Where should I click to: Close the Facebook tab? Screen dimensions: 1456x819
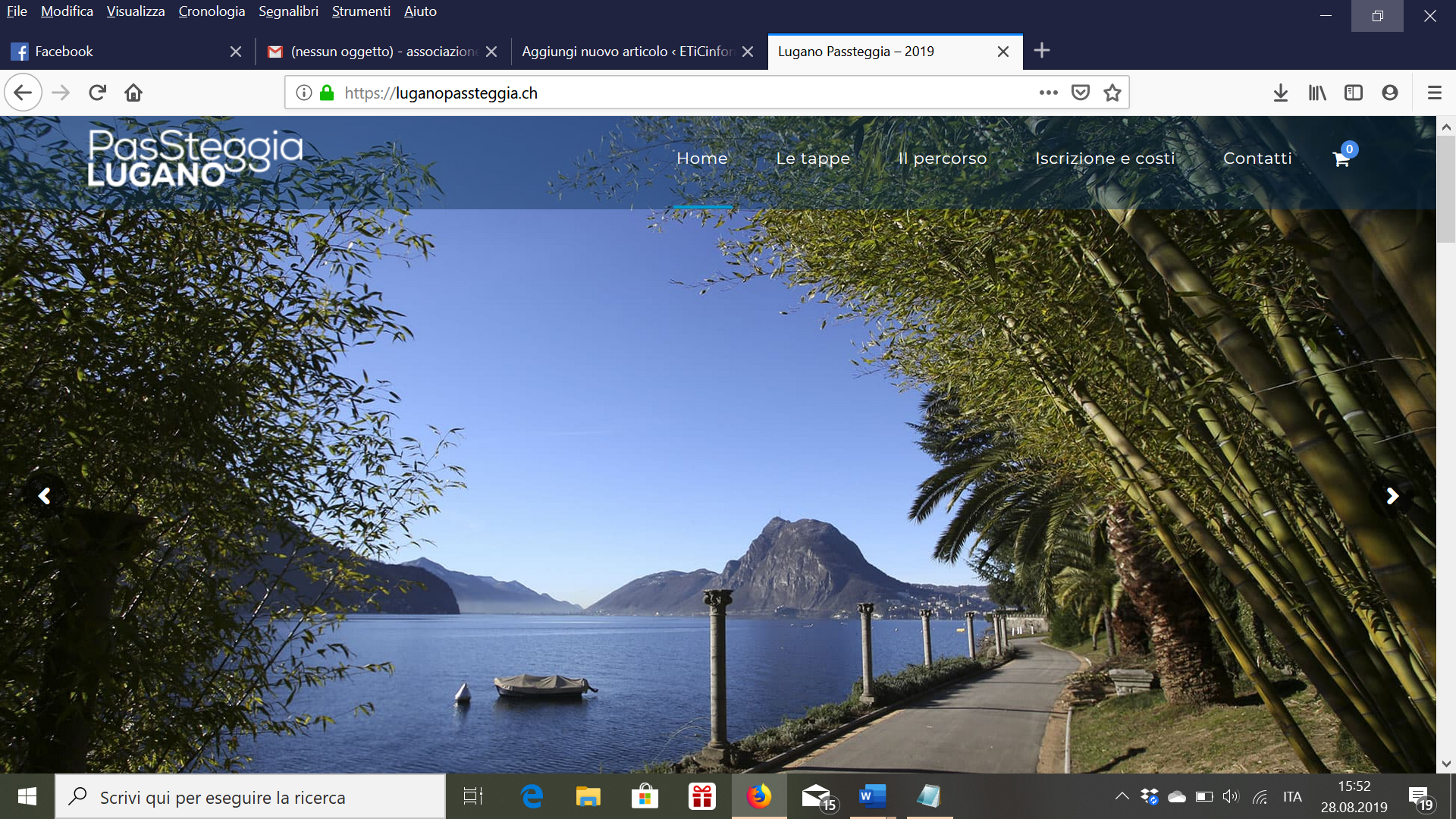[236, 52]
